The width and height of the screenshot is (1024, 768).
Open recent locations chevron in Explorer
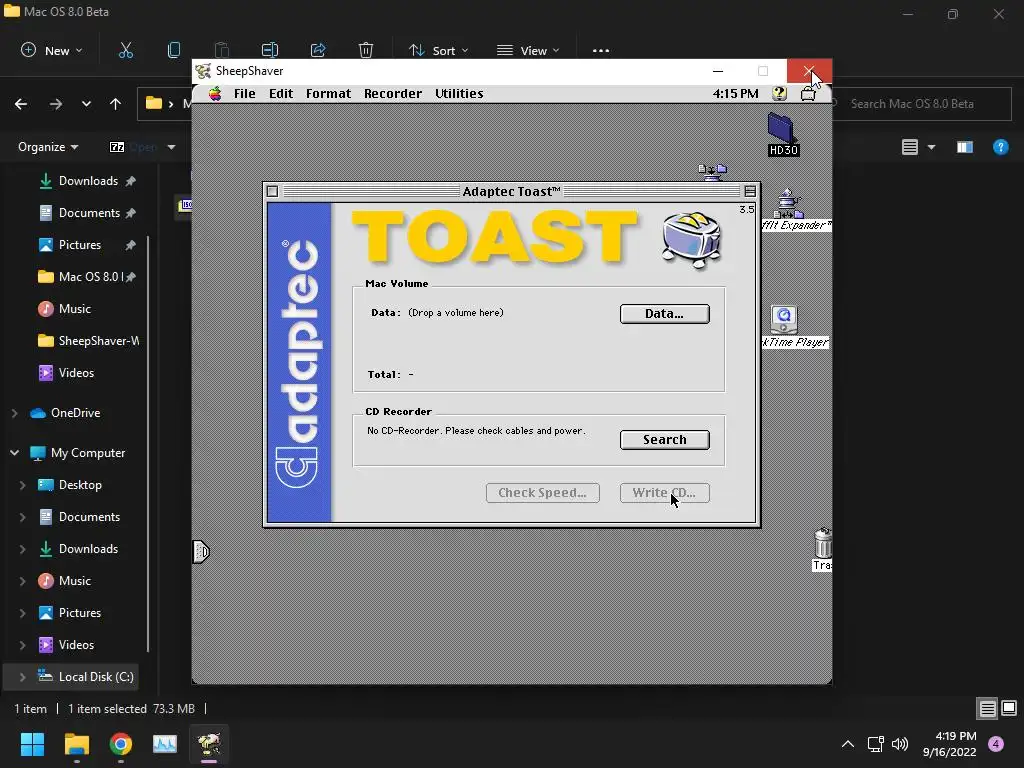86,104
